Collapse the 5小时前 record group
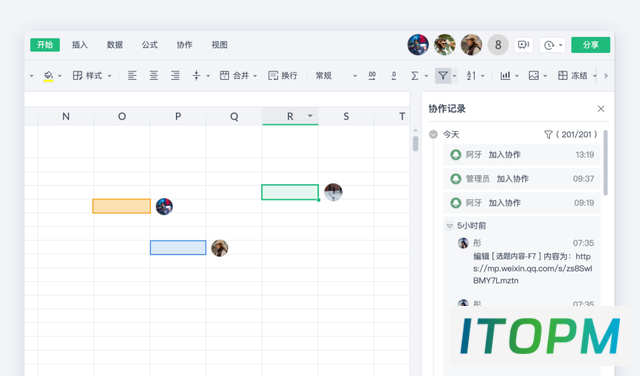This screenshot has height=376, width=640. coord(449,226)
